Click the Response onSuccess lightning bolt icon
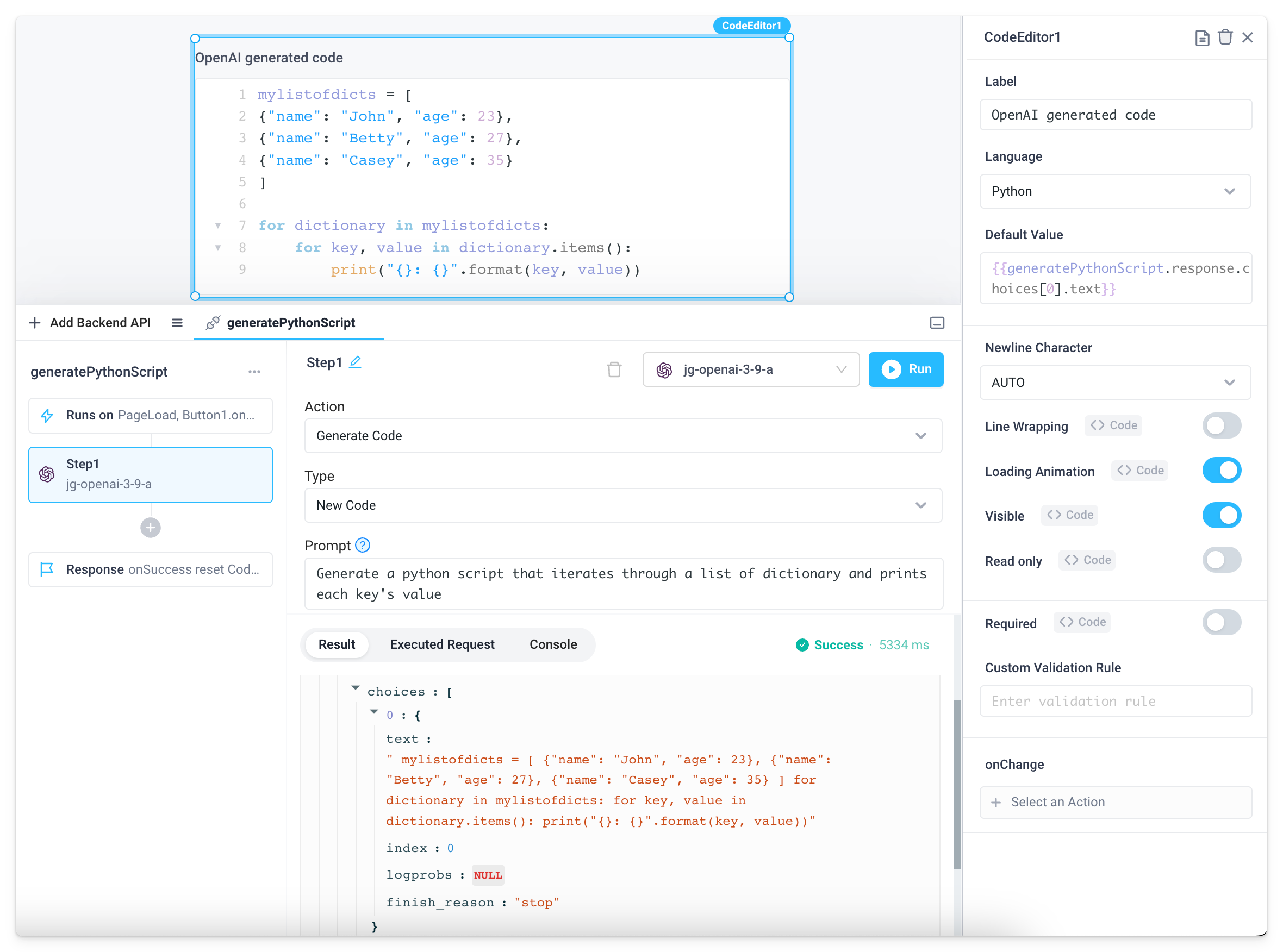The width and height of the screenshot is (1283, 952). point(46,568)
